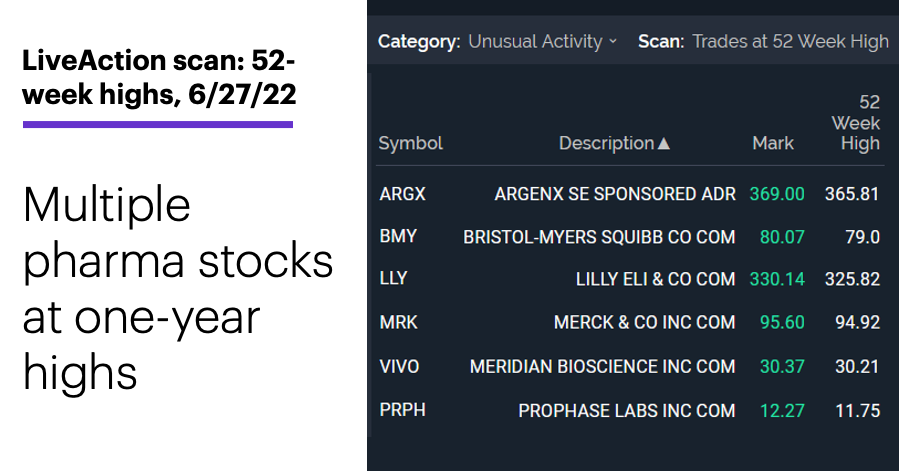Select the MRK ticker symbol
This screenshot has height=471, width=900.
pyautogui.click(x=398, y=322)
